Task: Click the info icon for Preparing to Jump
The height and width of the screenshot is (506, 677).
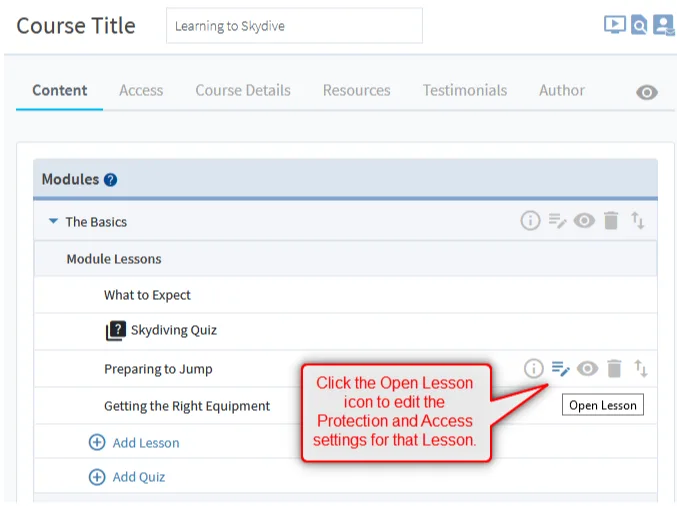Action: (x=534, y=369)
